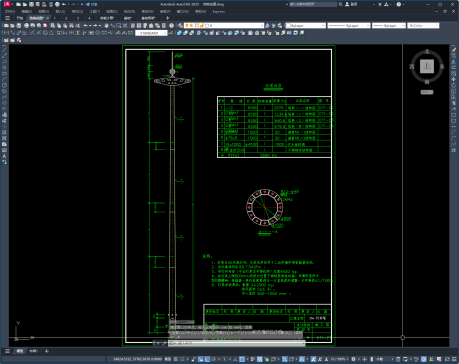Click the plus button to add a layout
459x364 pixels.
coord(47,351)
